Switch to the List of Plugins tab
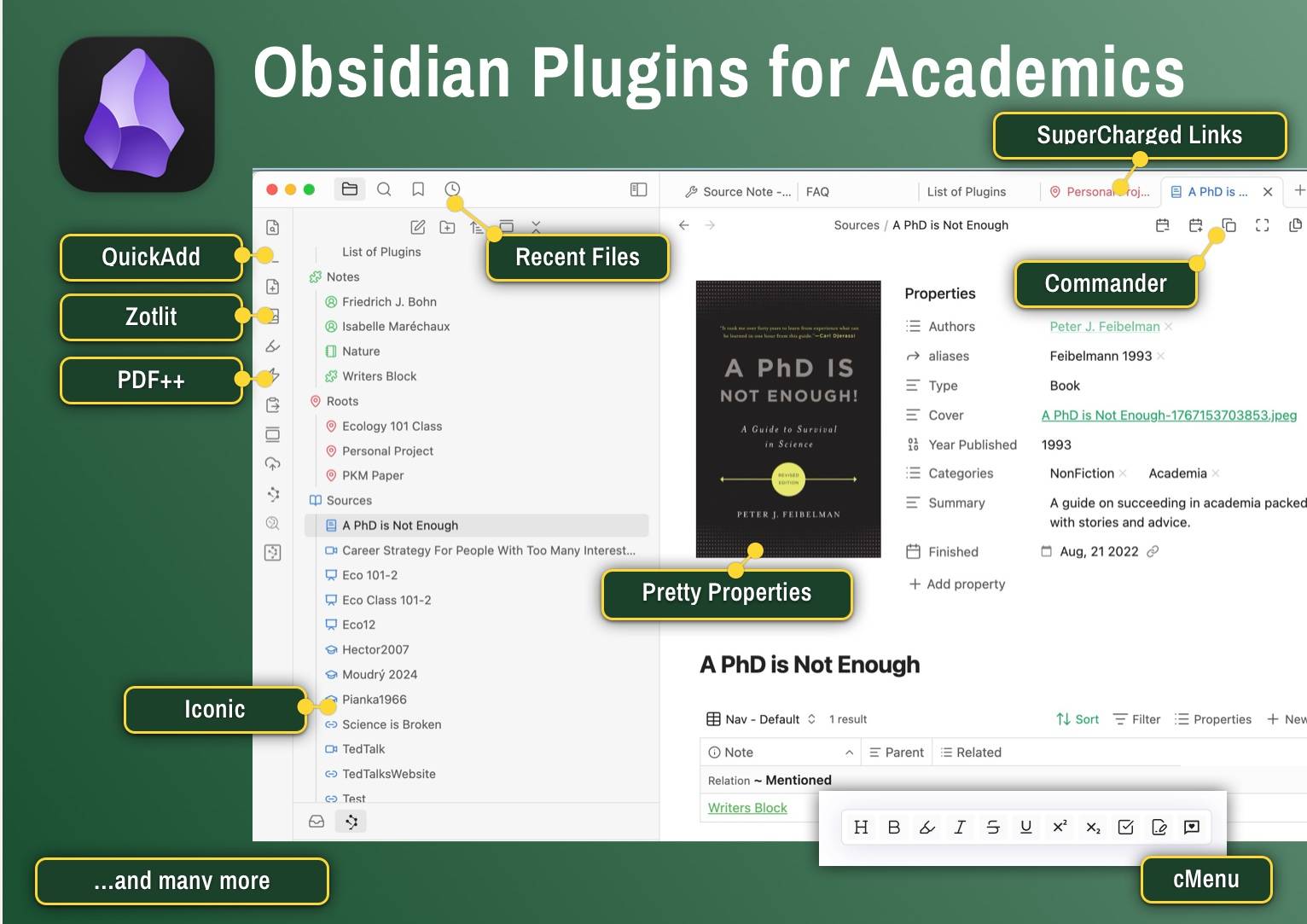The image size is (1307, 924). [x=966, y=192]
